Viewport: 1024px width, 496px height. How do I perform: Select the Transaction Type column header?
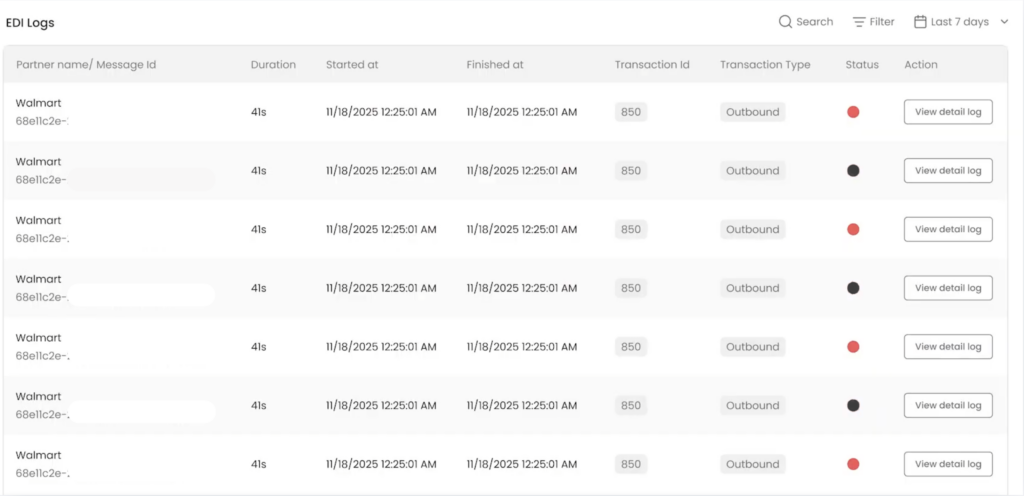point(765,65)
